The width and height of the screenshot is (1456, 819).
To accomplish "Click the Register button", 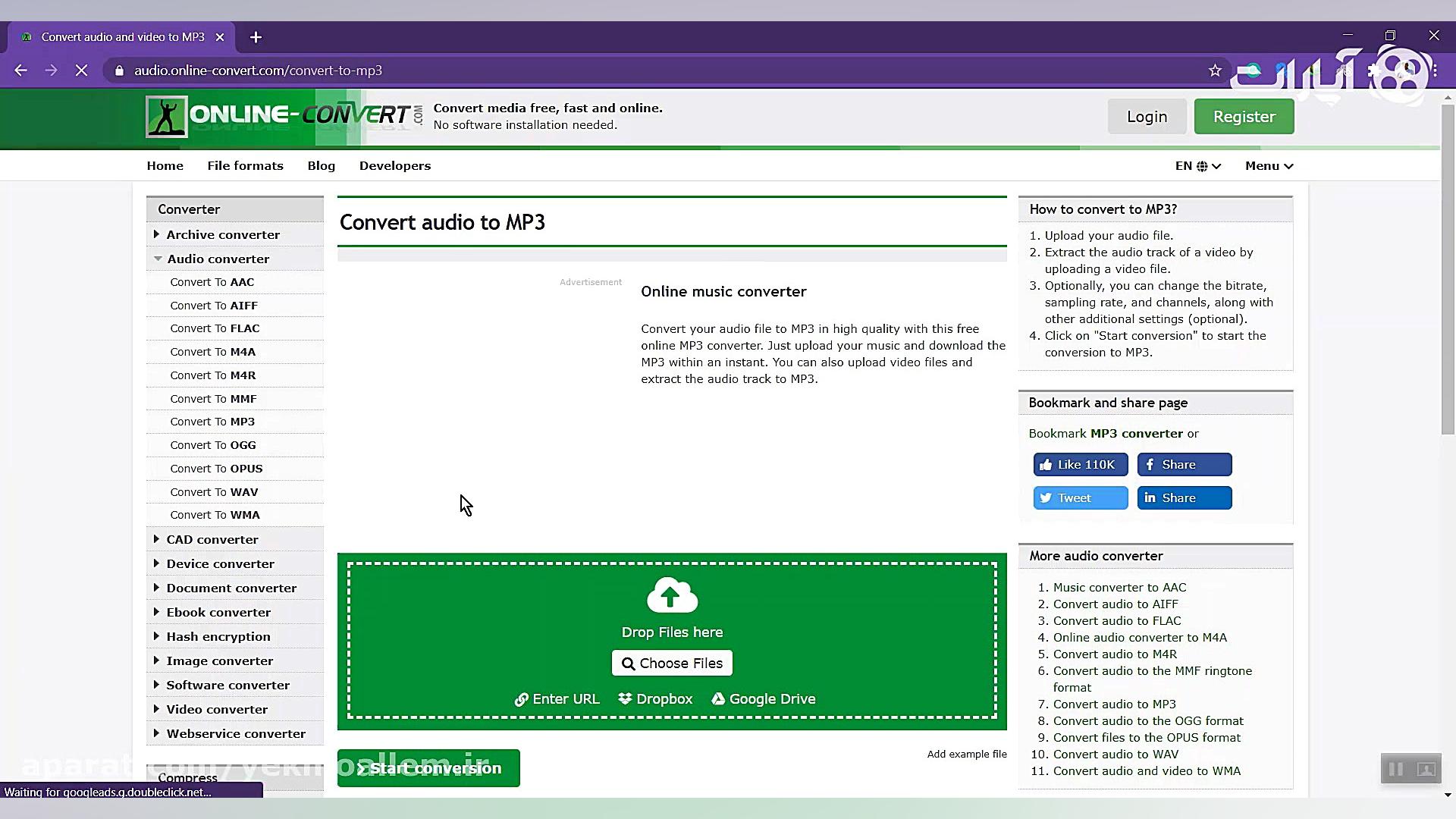I will point(1244,117).
